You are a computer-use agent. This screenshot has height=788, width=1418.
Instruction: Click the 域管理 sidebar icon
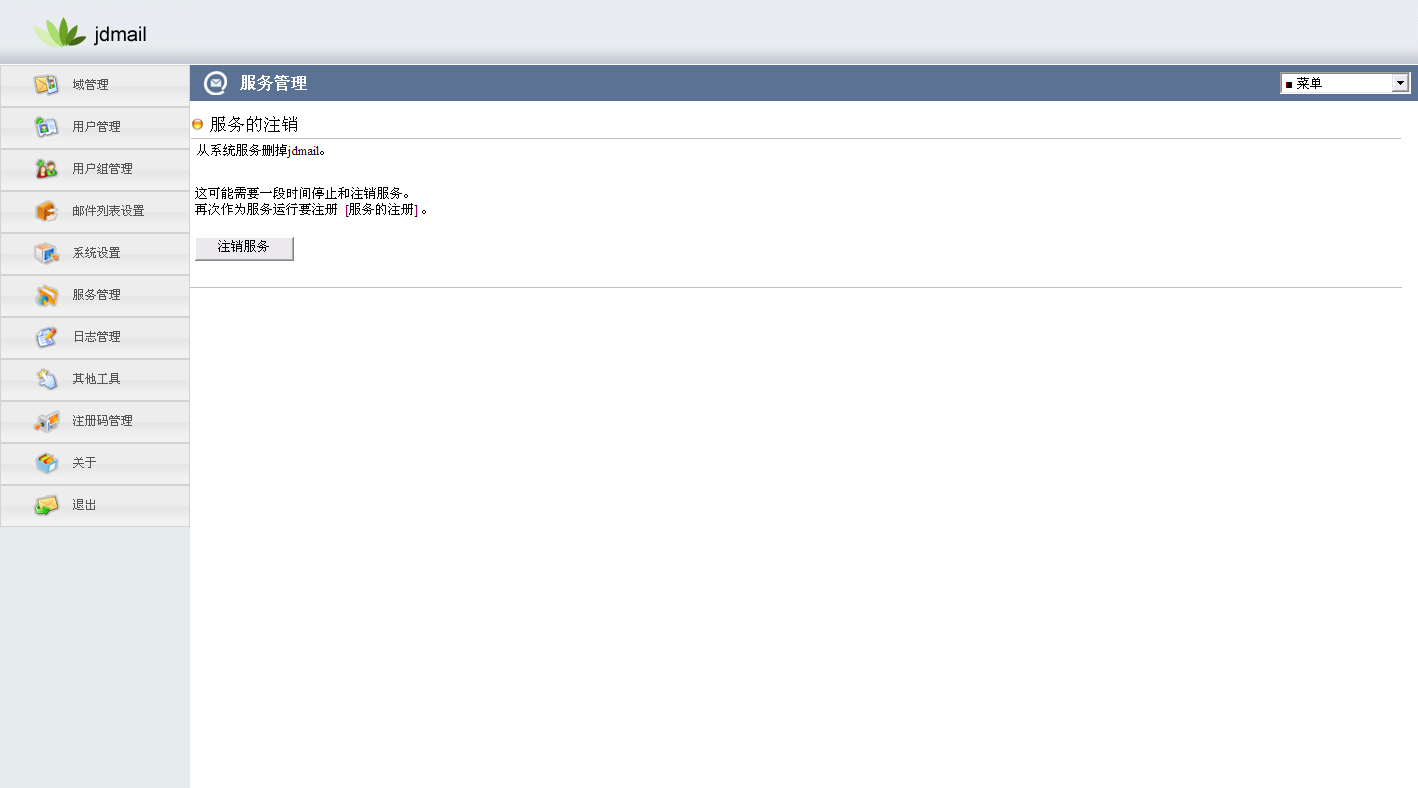coord(46,85)
